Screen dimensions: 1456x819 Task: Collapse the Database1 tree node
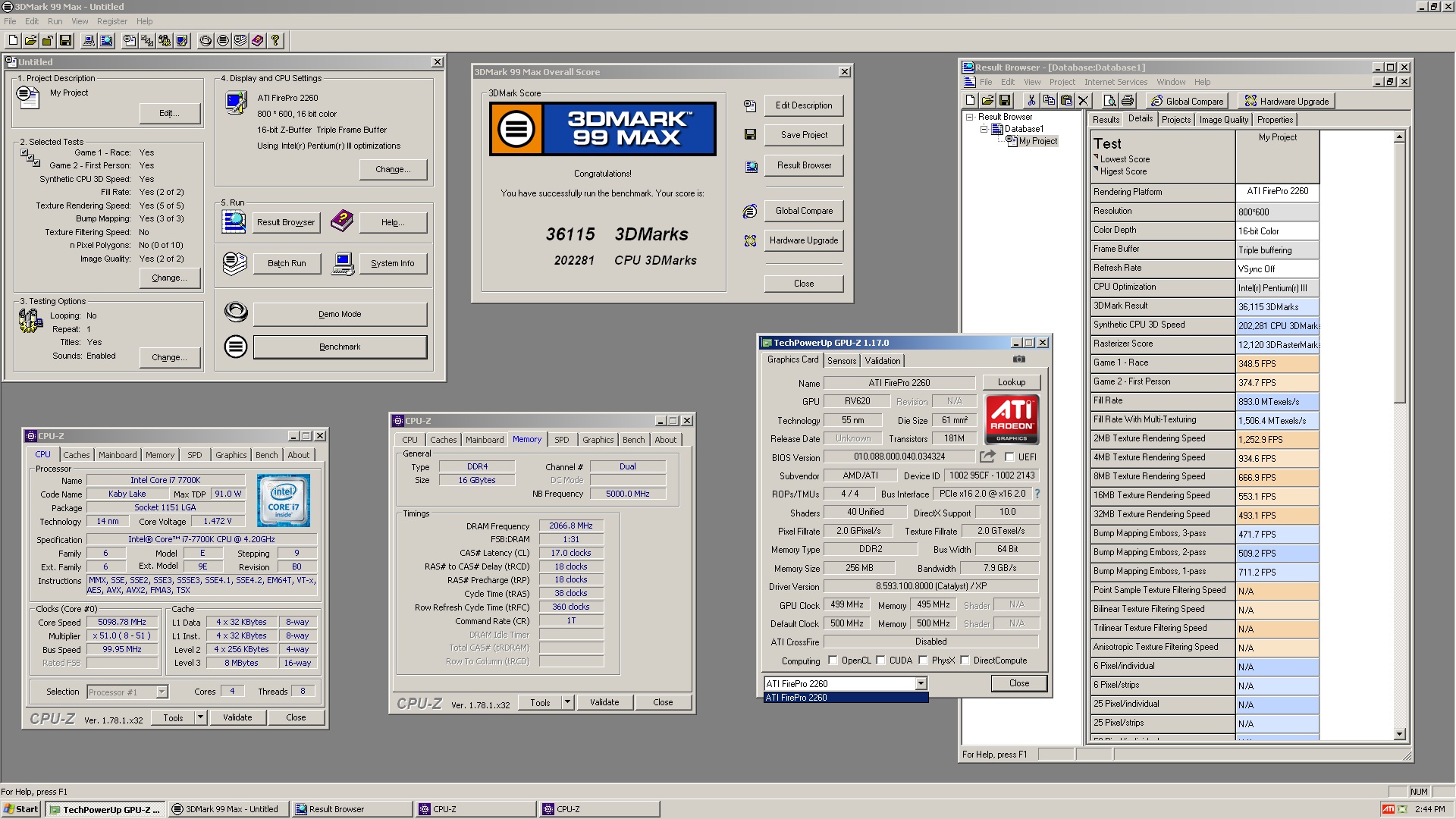coord(984,129)
